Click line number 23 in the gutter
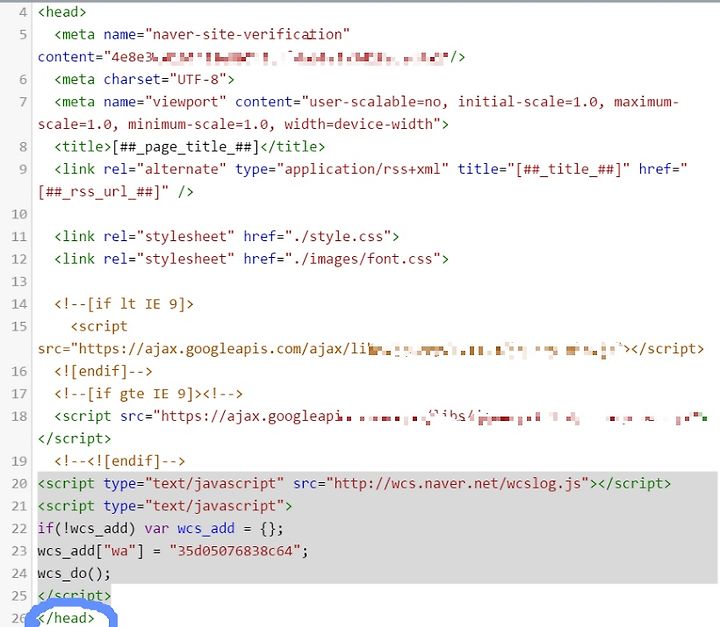 coord(19,551)
